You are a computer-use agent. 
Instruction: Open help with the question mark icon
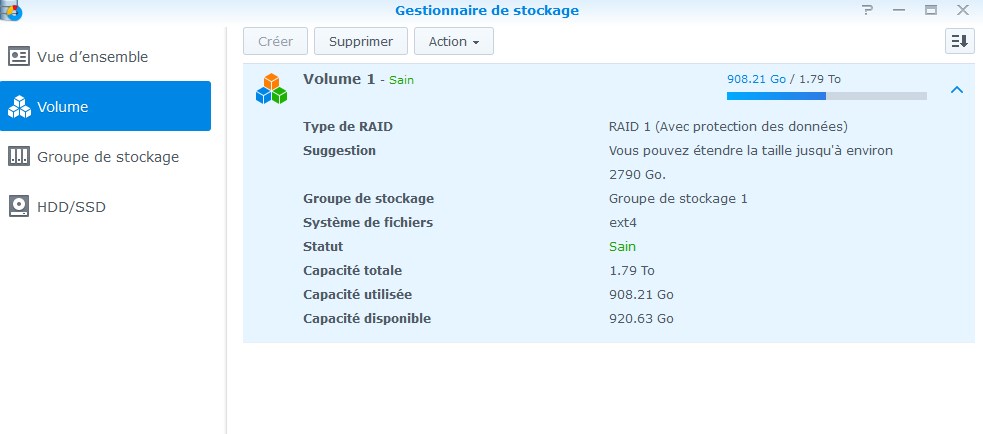(867, 9)
